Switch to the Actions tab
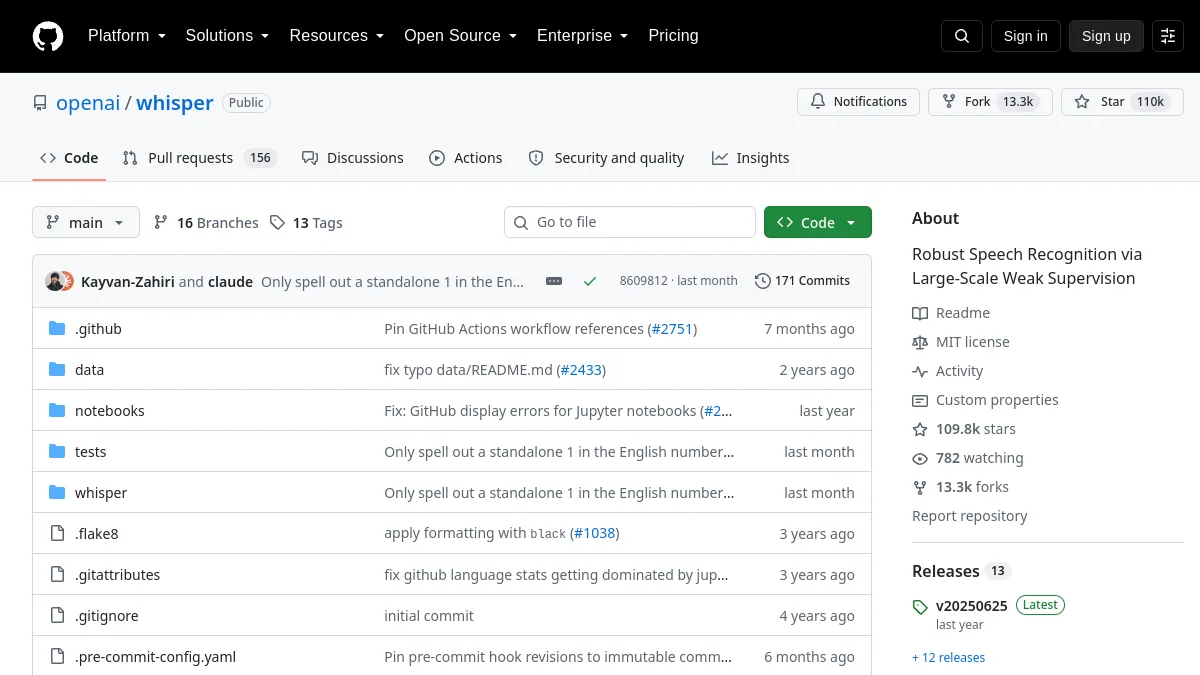 [x=466, y=158]
